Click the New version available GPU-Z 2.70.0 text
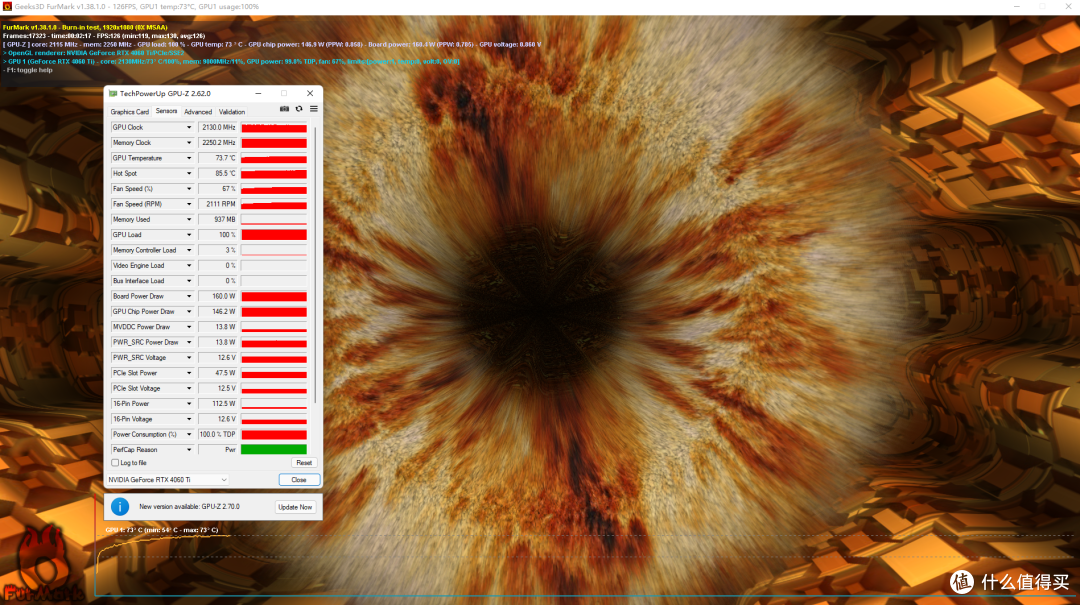The height and width of the screenshot is (605, 1080). [x=189, y=506]
